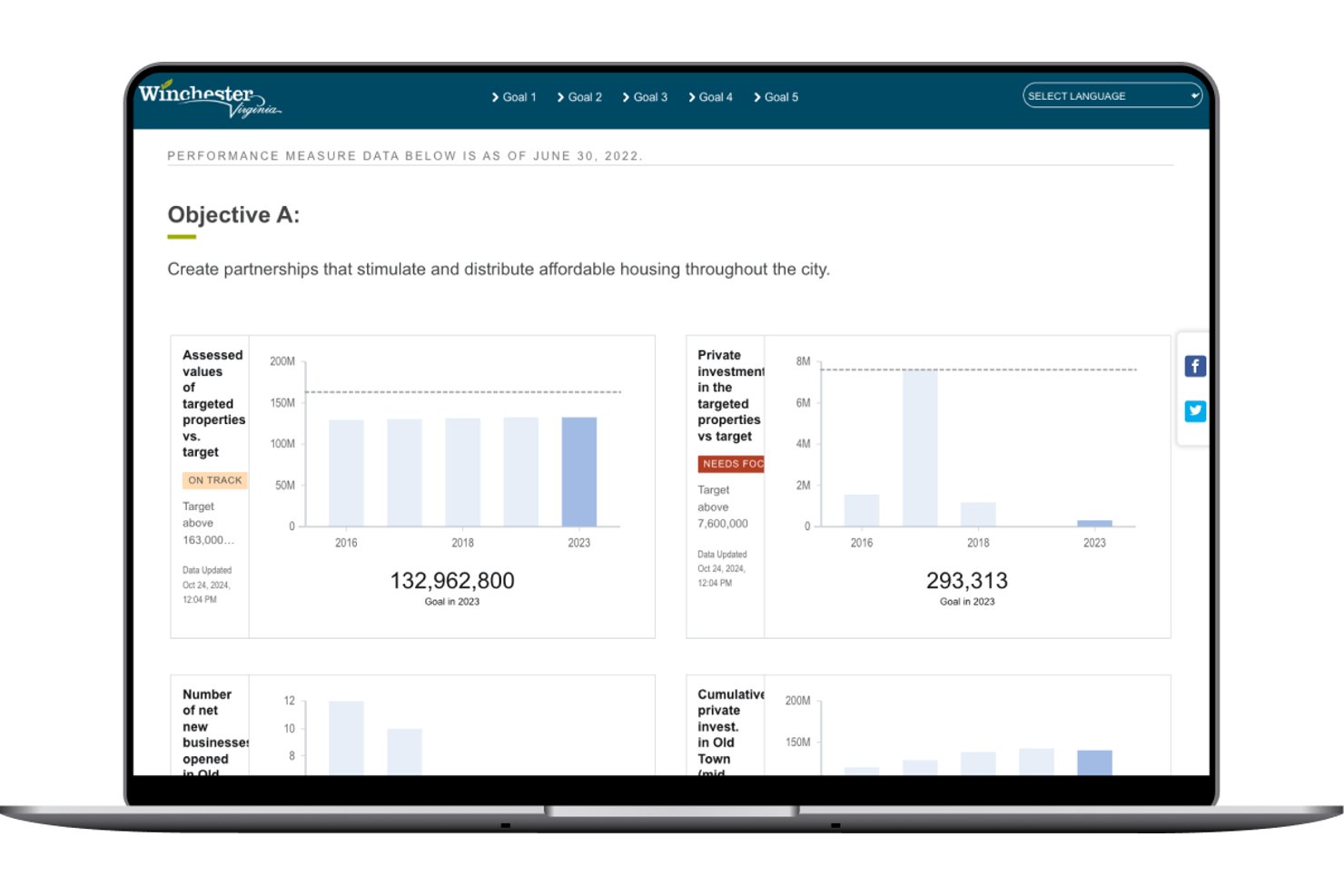This screenshot has height=896, width=1344.
Task: Click 'Number of net new businesses' title
Action: (x=215, y=734)
